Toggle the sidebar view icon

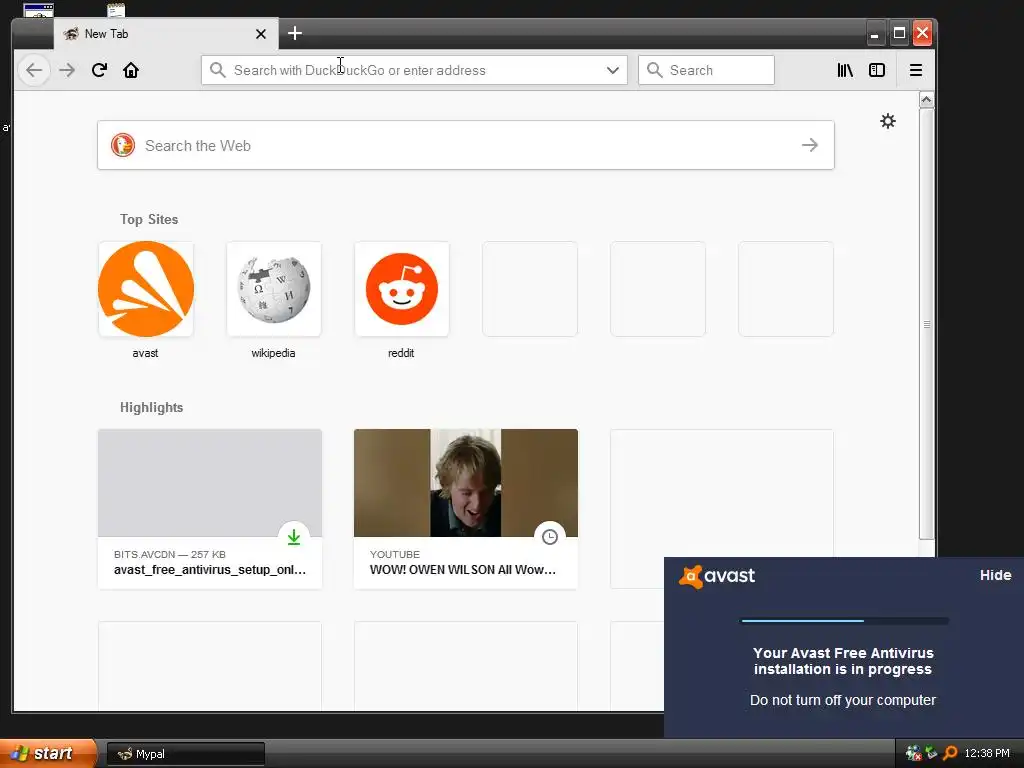point(877,70)
